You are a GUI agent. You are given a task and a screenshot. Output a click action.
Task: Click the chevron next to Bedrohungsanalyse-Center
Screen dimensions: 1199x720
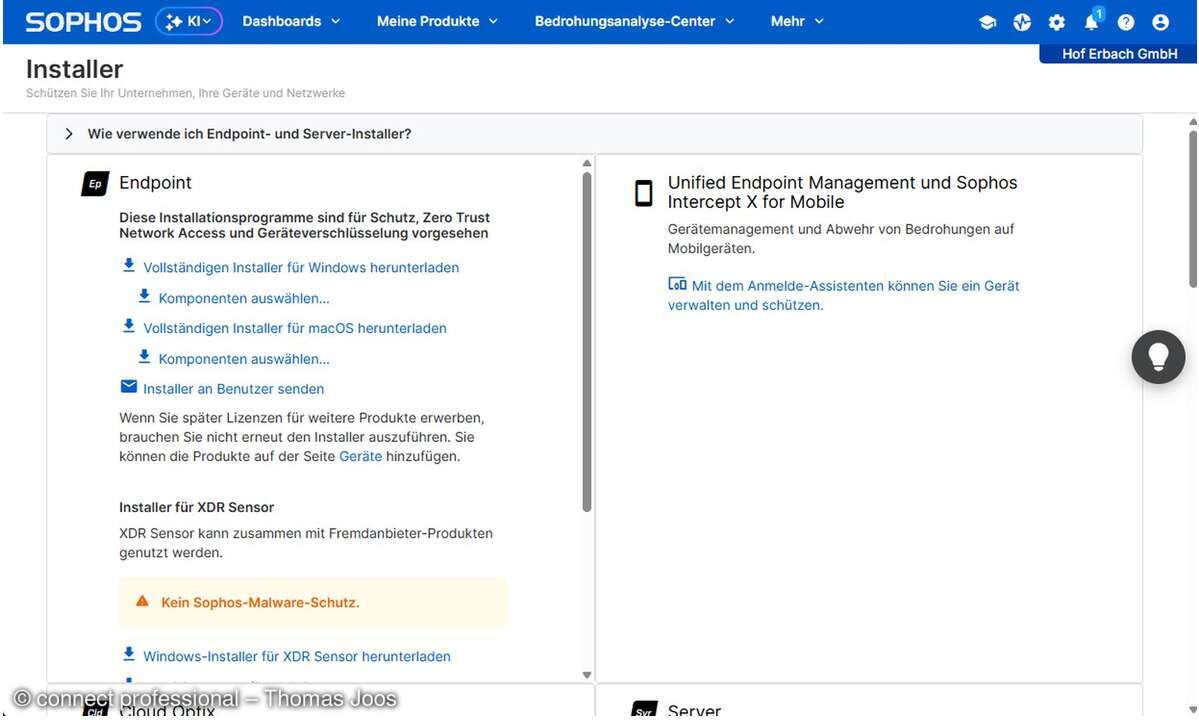[x=729, y=21]
